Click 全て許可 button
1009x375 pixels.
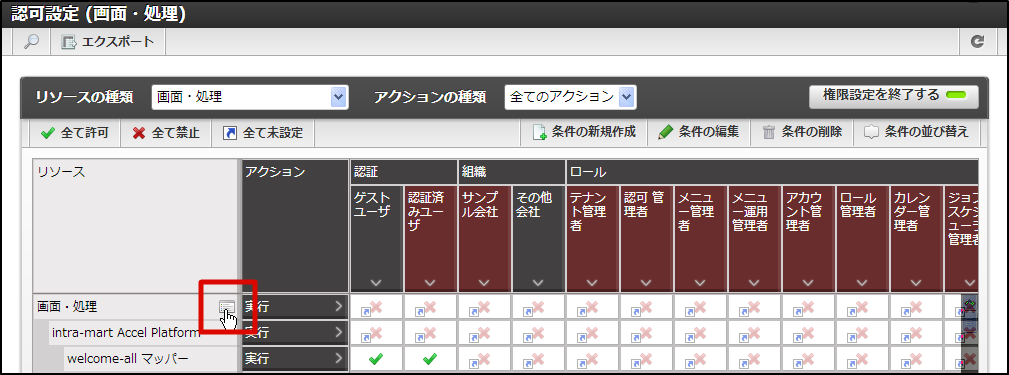[75, 133]
